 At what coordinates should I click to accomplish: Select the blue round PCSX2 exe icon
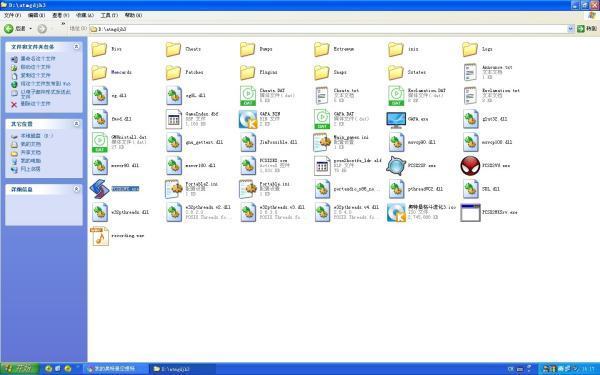pos(396,165)
